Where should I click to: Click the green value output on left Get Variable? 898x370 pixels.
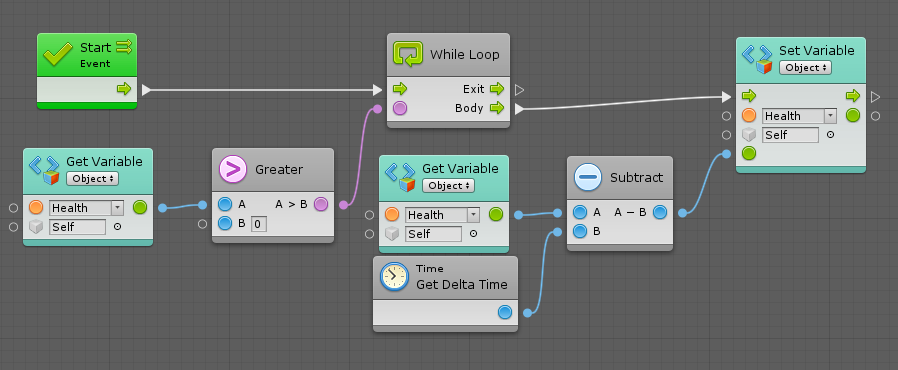click(x=140, y=207)
